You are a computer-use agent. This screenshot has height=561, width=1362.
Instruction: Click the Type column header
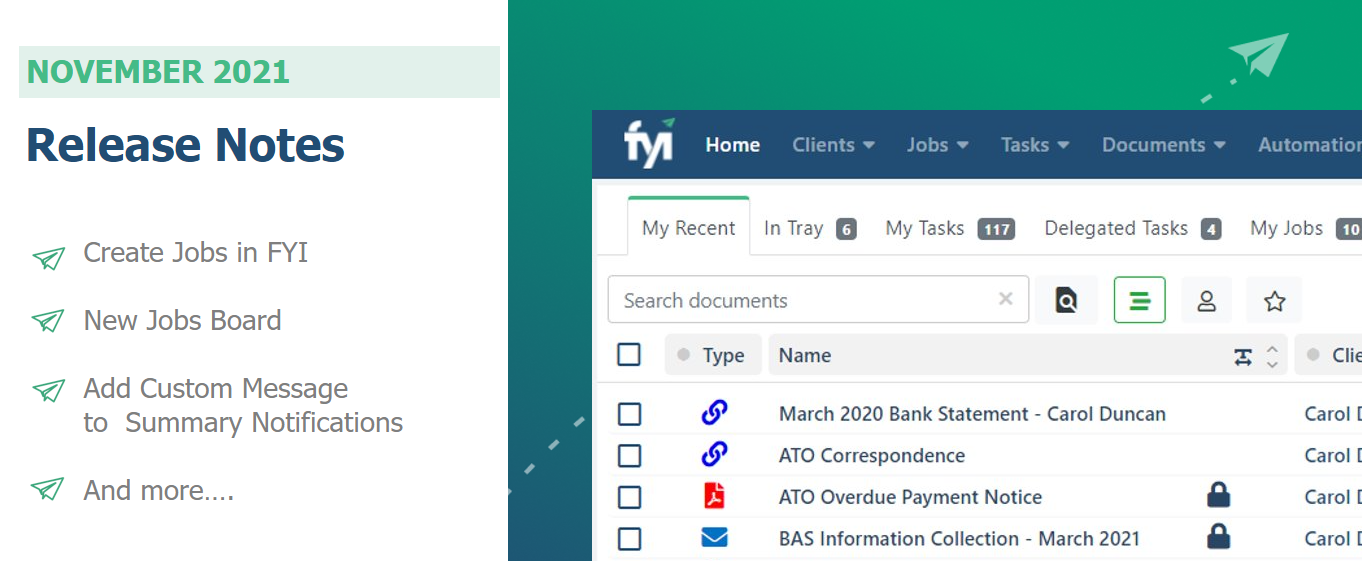(x=713, y=355)
